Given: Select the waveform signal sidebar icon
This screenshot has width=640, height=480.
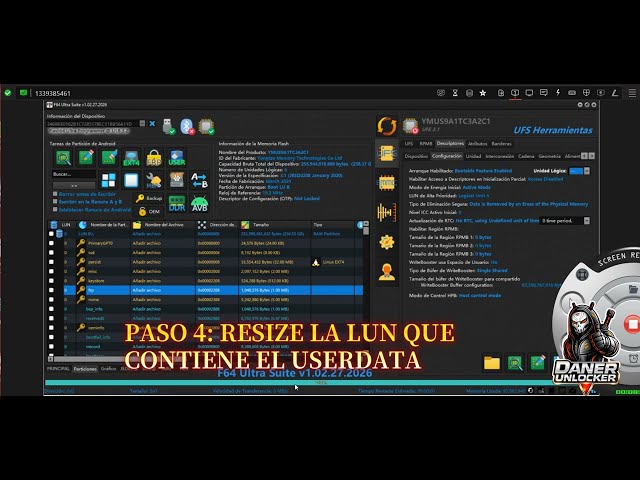Looking at the screenshot, I should (387, 212).
